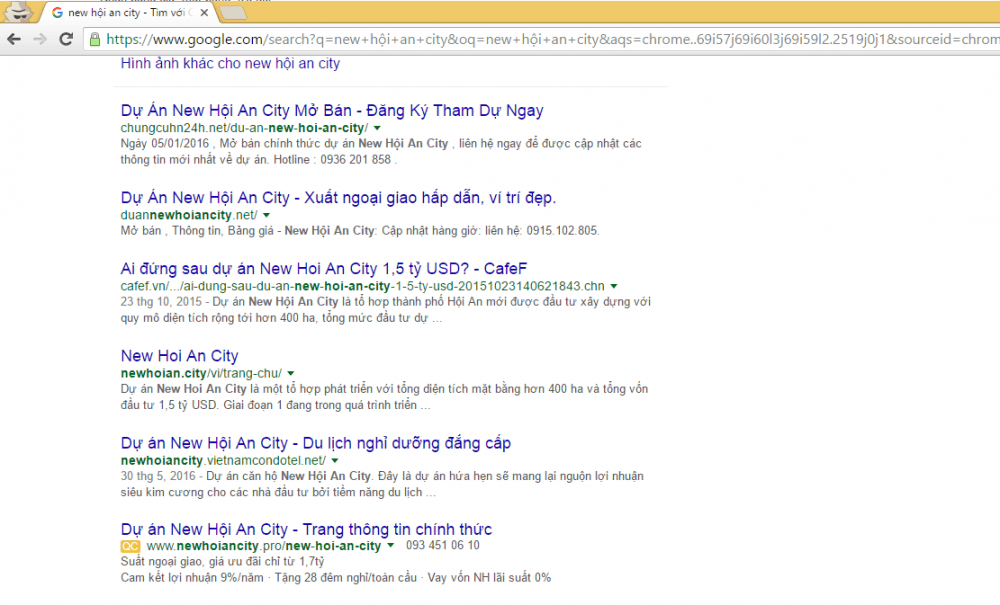Open a new tab button
Screen dimensions: 1000x605
232,13
